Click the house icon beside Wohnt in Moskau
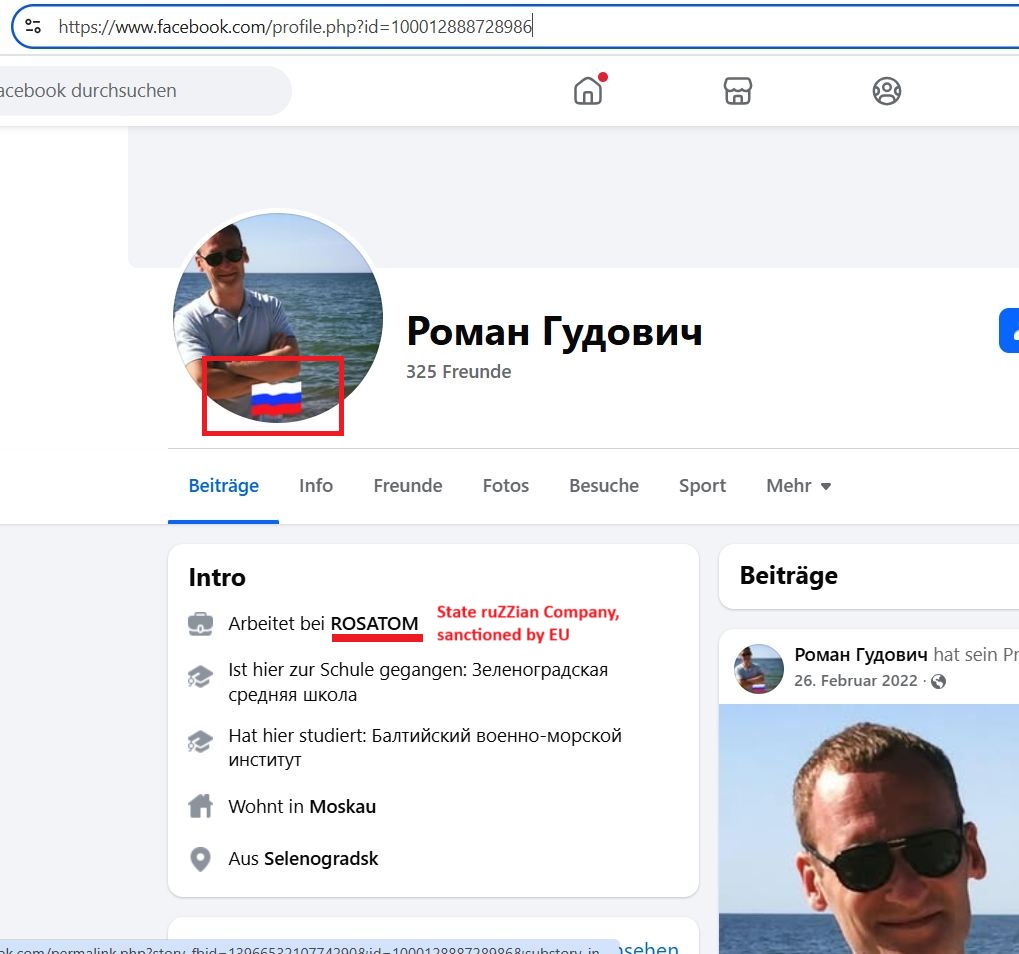The height and width of the screenshot is (954, 1019). coord(201,806)
